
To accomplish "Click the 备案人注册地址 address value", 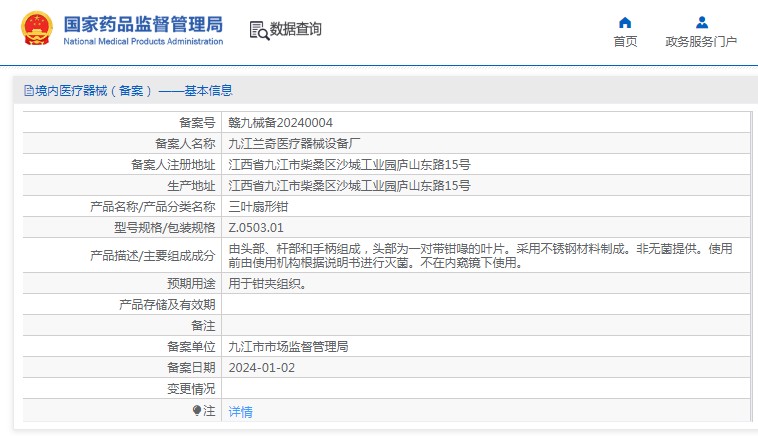I will tap(350, 165).
